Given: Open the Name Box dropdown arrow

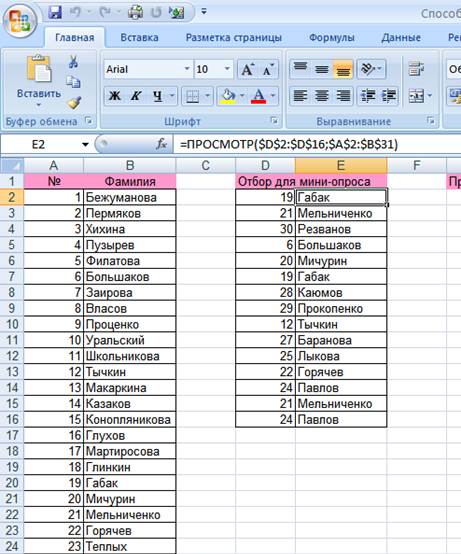Looking at the screenshot, I should 85,145.
